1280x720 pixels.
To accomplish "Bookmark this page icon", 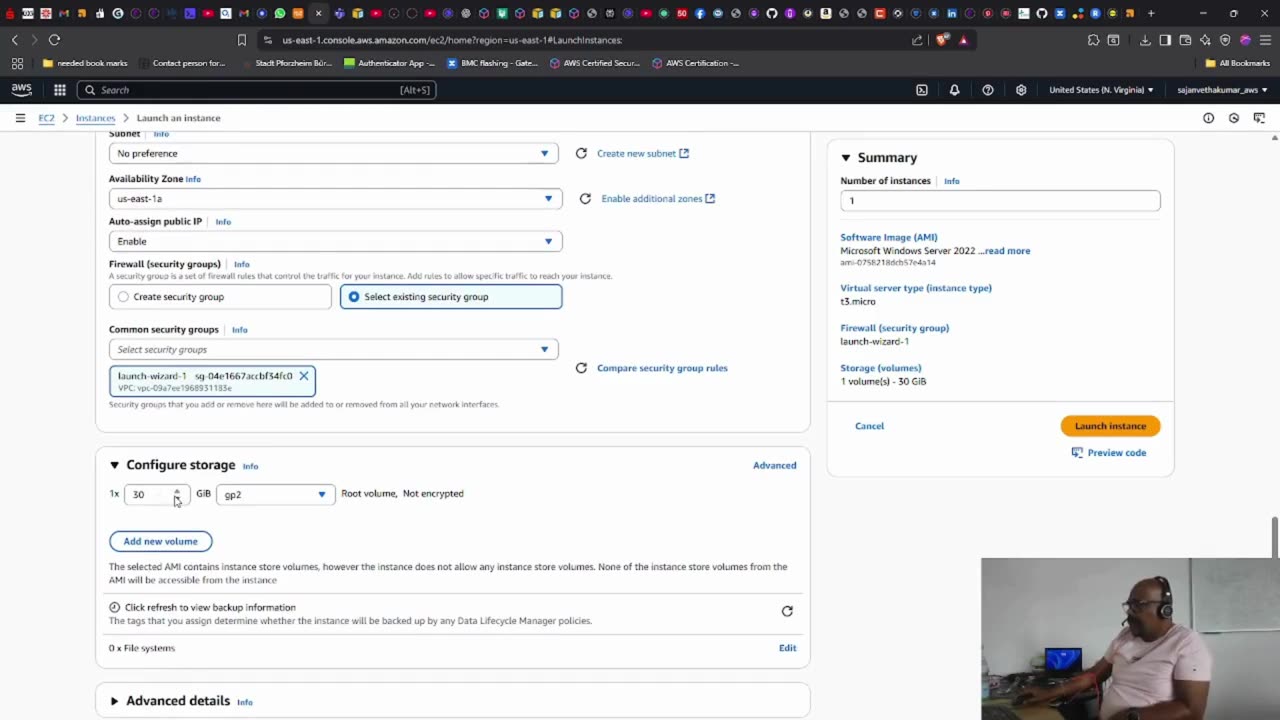I will pyautogui.click(x=241, y=40).
